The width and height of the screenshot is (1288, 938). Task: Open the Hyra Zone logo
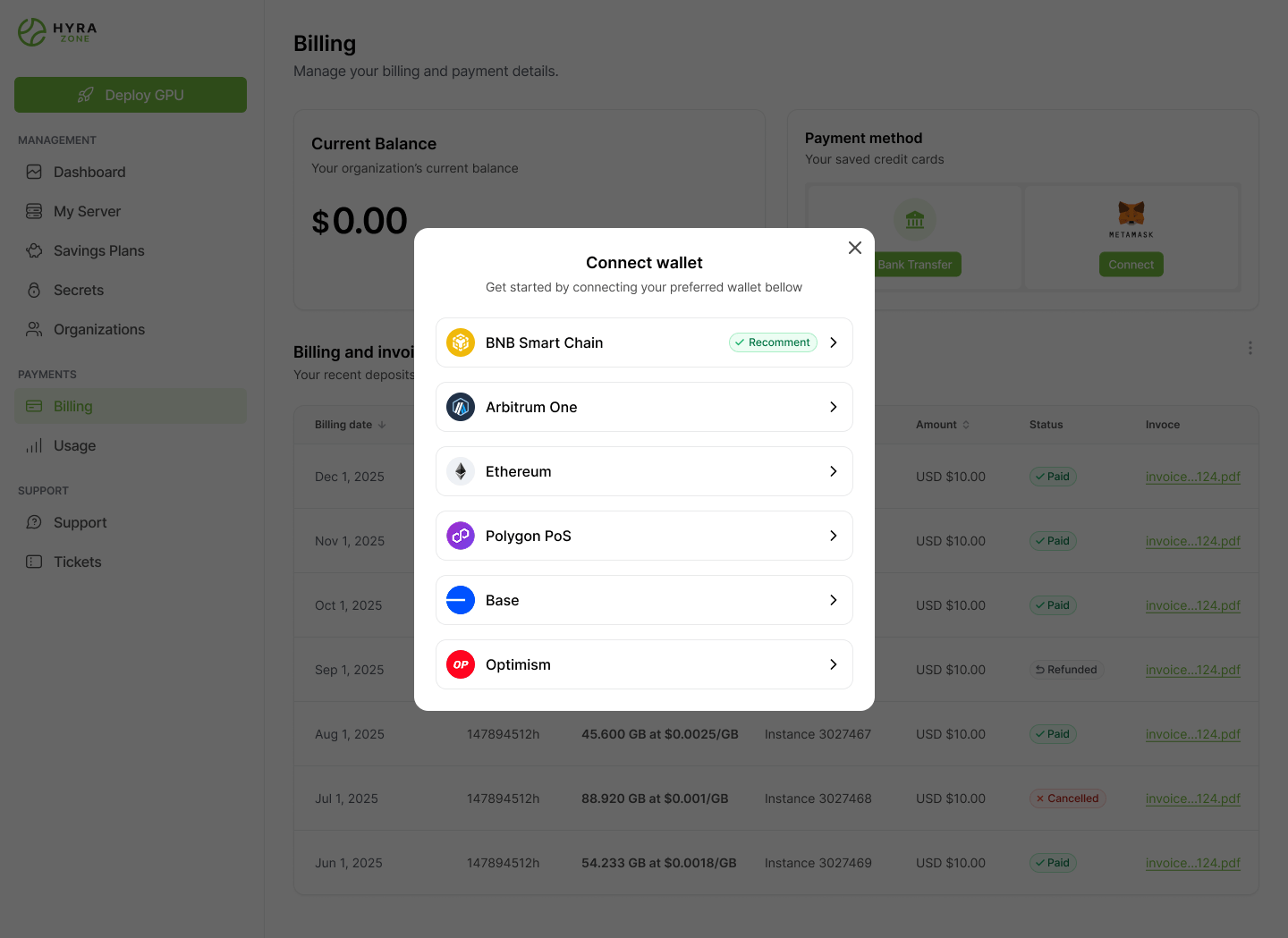point(55,31)
